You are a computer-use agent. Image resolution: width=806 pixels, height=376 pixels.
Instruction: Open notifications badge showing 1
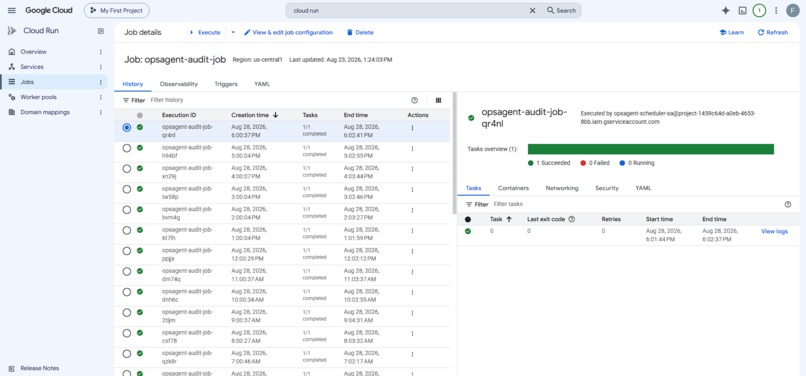[759, 10]
